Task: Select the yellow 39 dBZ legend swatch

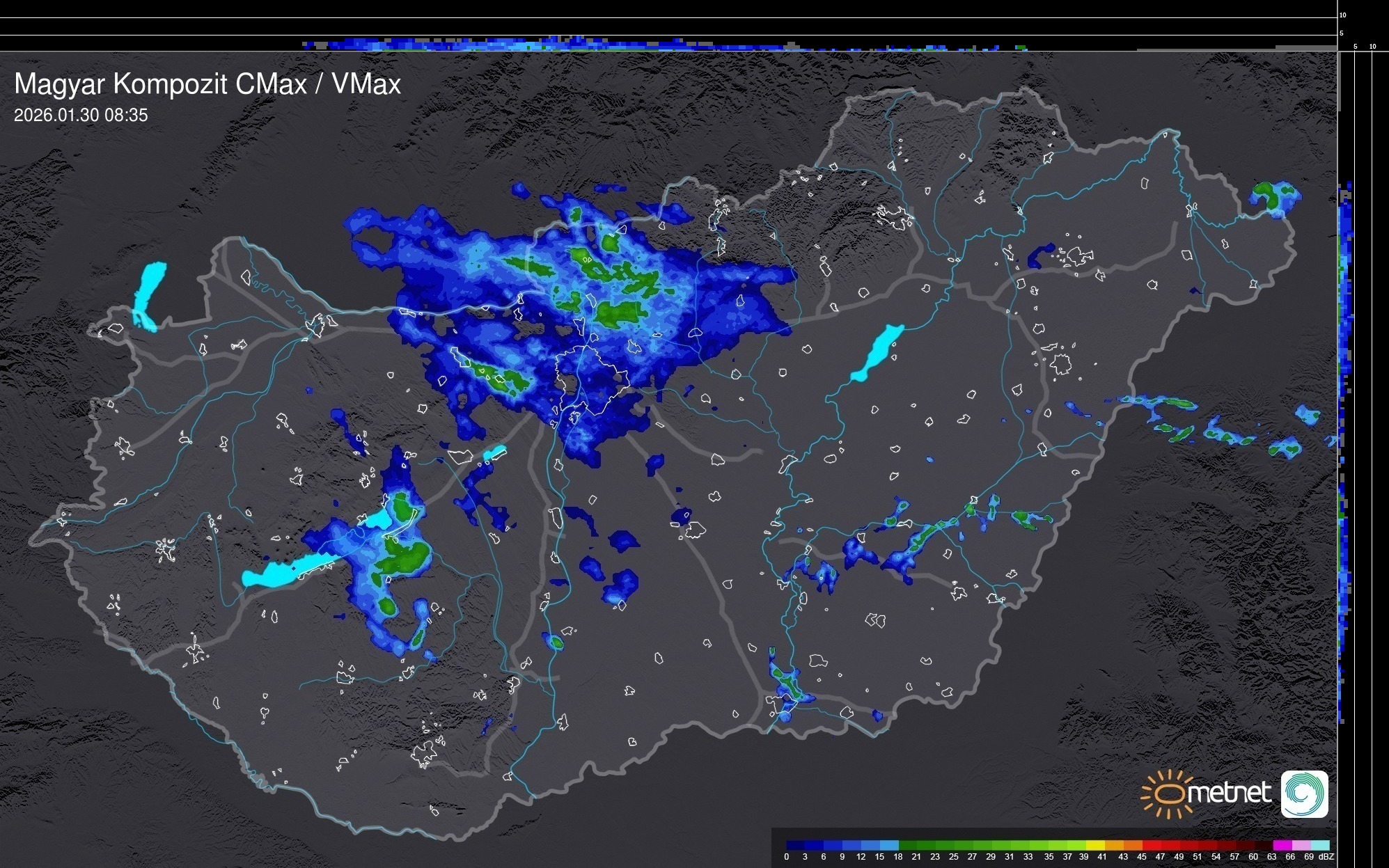Action: [1095, 845]
